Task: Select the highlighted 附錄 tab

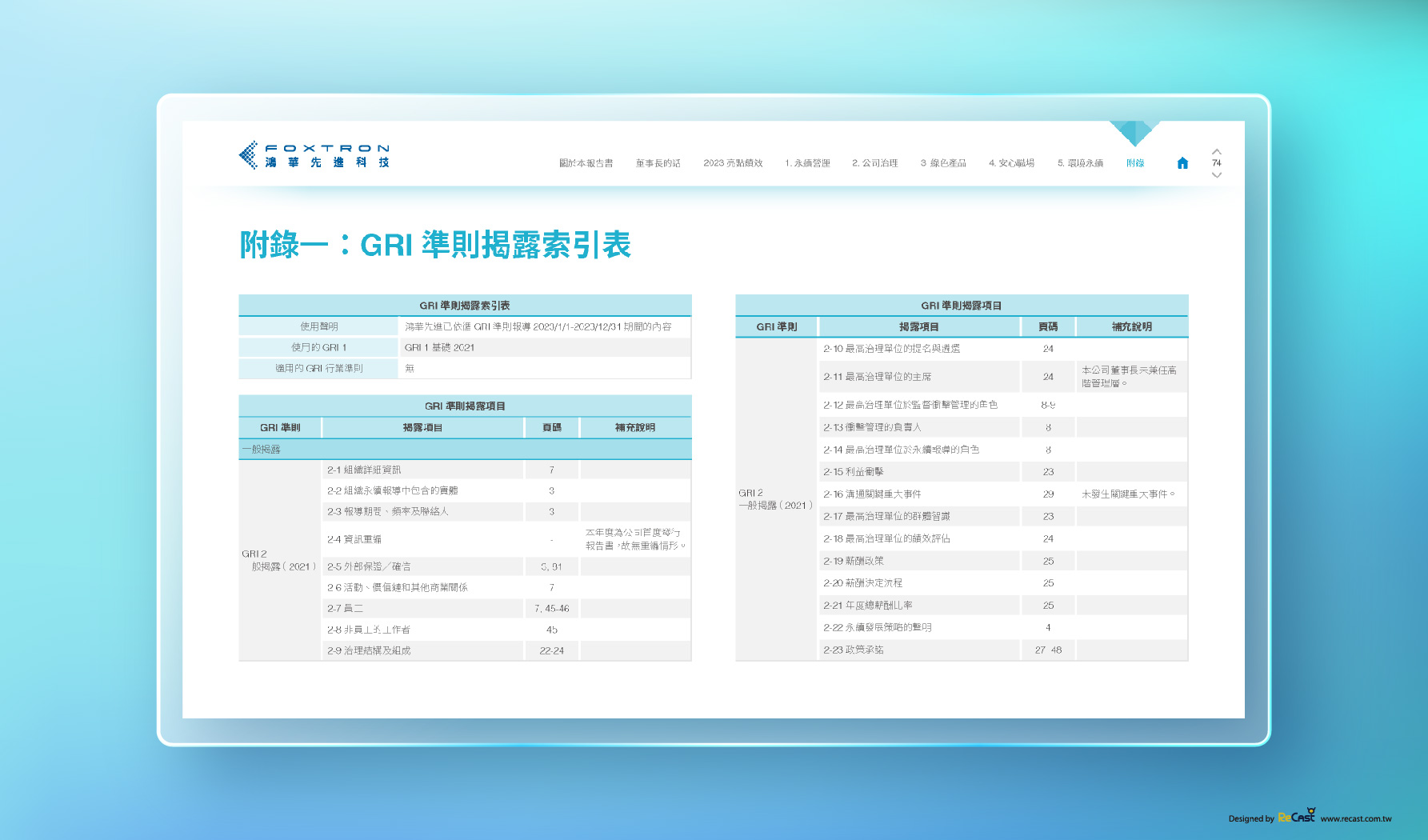Action: coord(1135,163)
